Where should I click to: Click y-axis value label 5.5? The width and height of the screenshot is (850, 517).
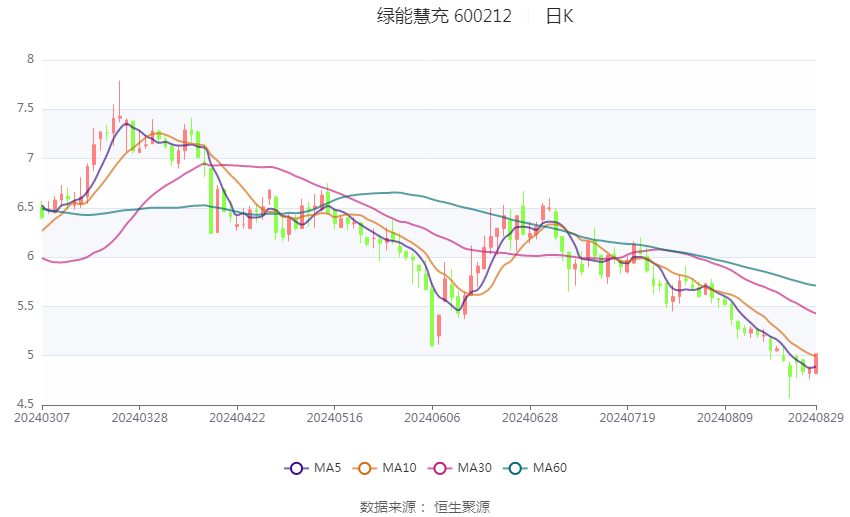pos(25,306)
